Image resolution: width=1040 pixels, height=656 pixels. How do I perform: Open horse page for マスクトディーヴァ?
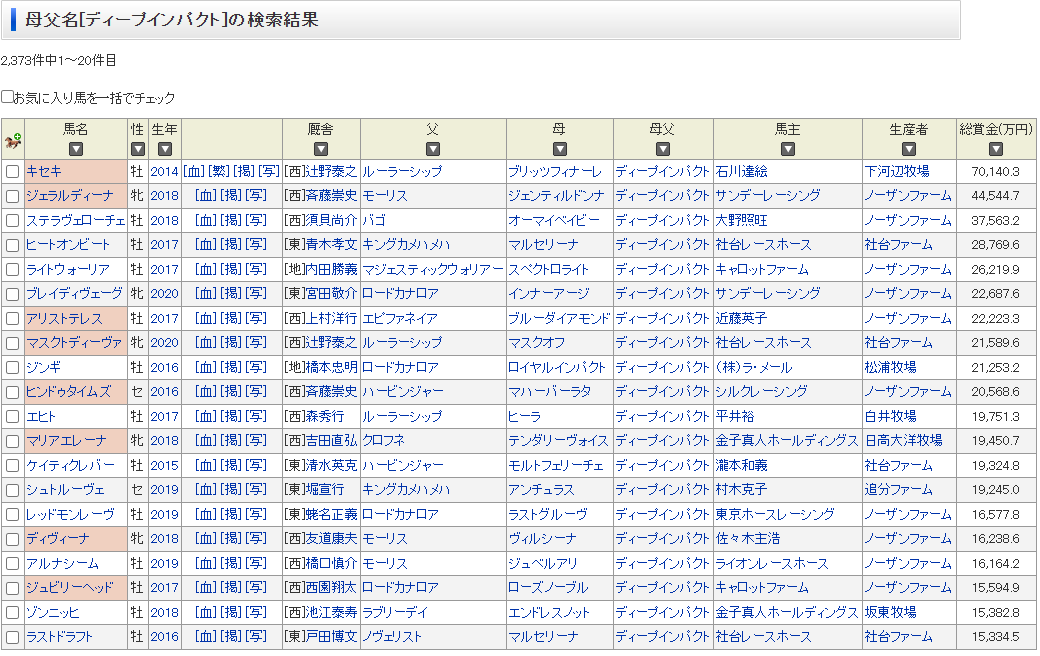click(x=74, y=343)
